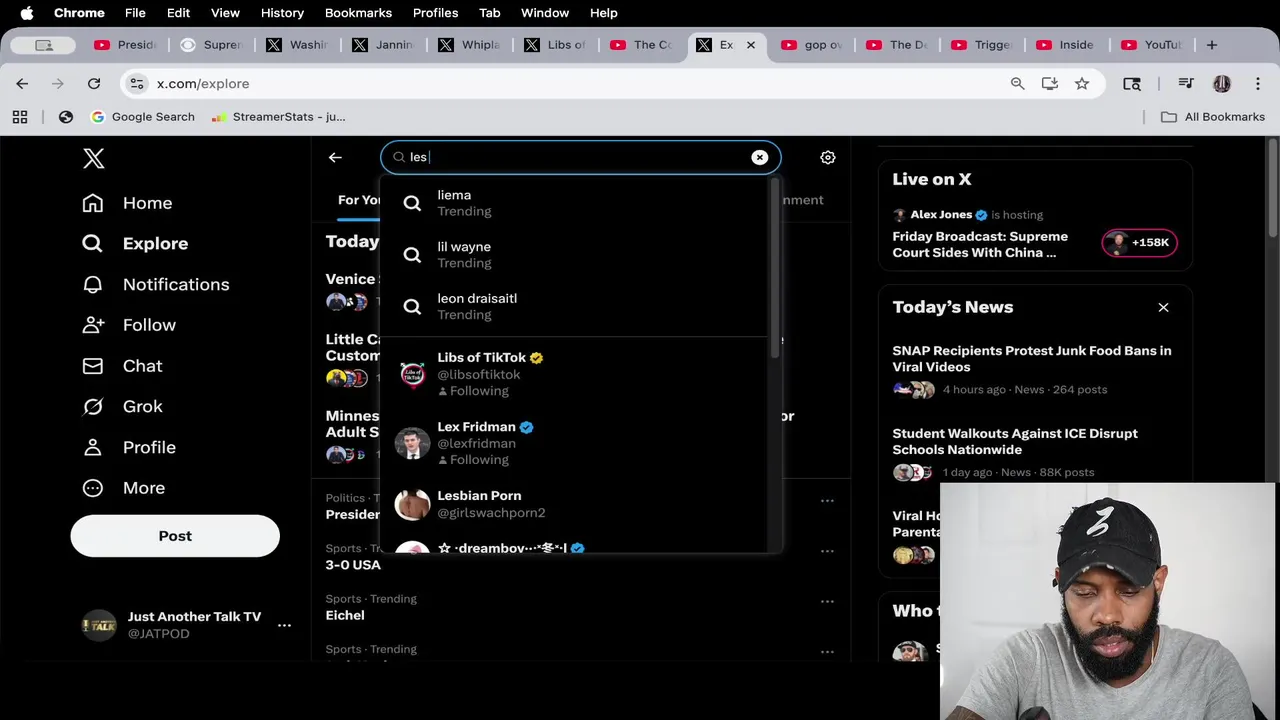
Task: Open the Bookmarks menu in menu bar
Action: (x=358, y=13)
